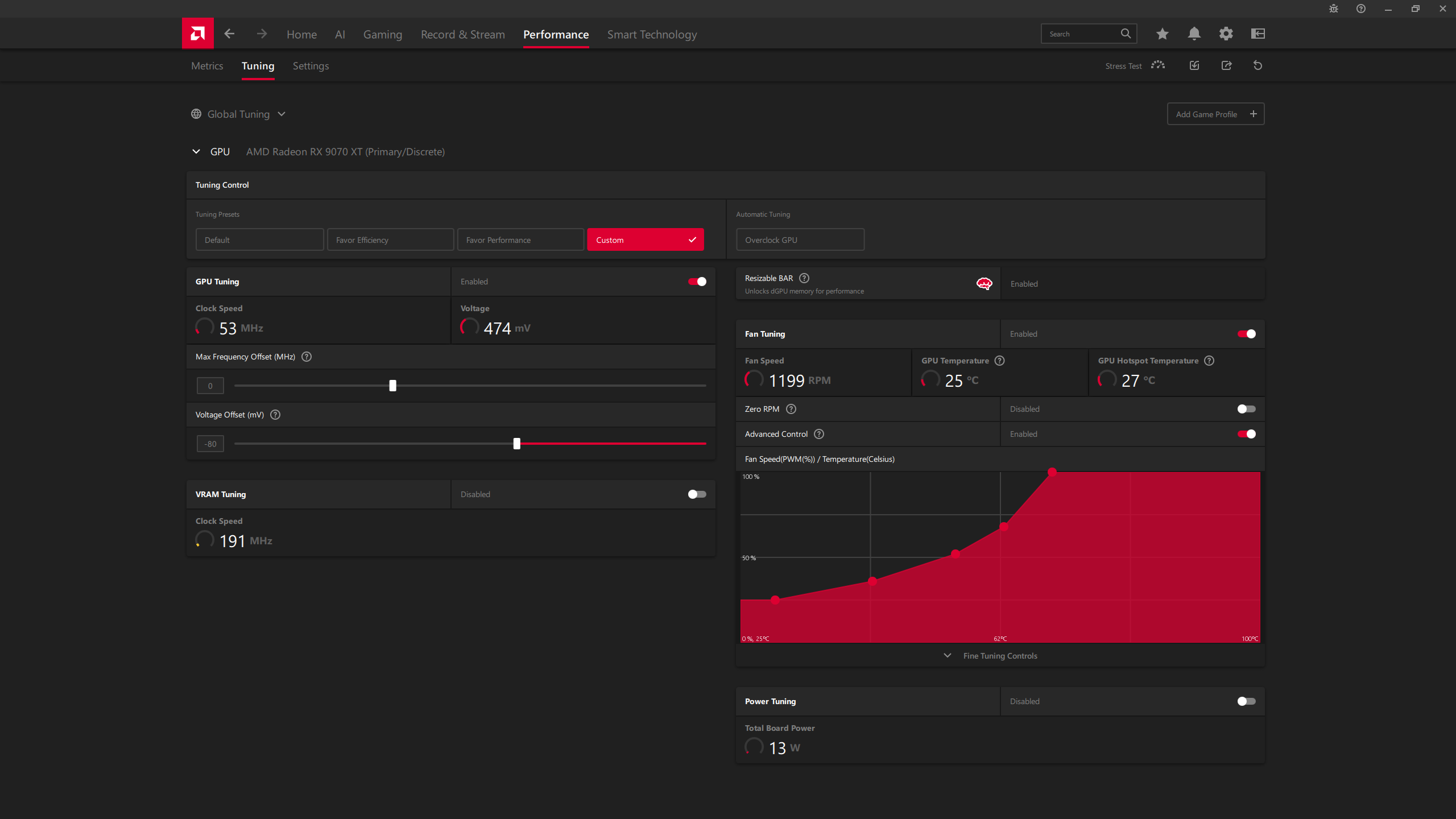Go back with the left arrow icon
Viewport: 1456px width, 819px height.
229,34
